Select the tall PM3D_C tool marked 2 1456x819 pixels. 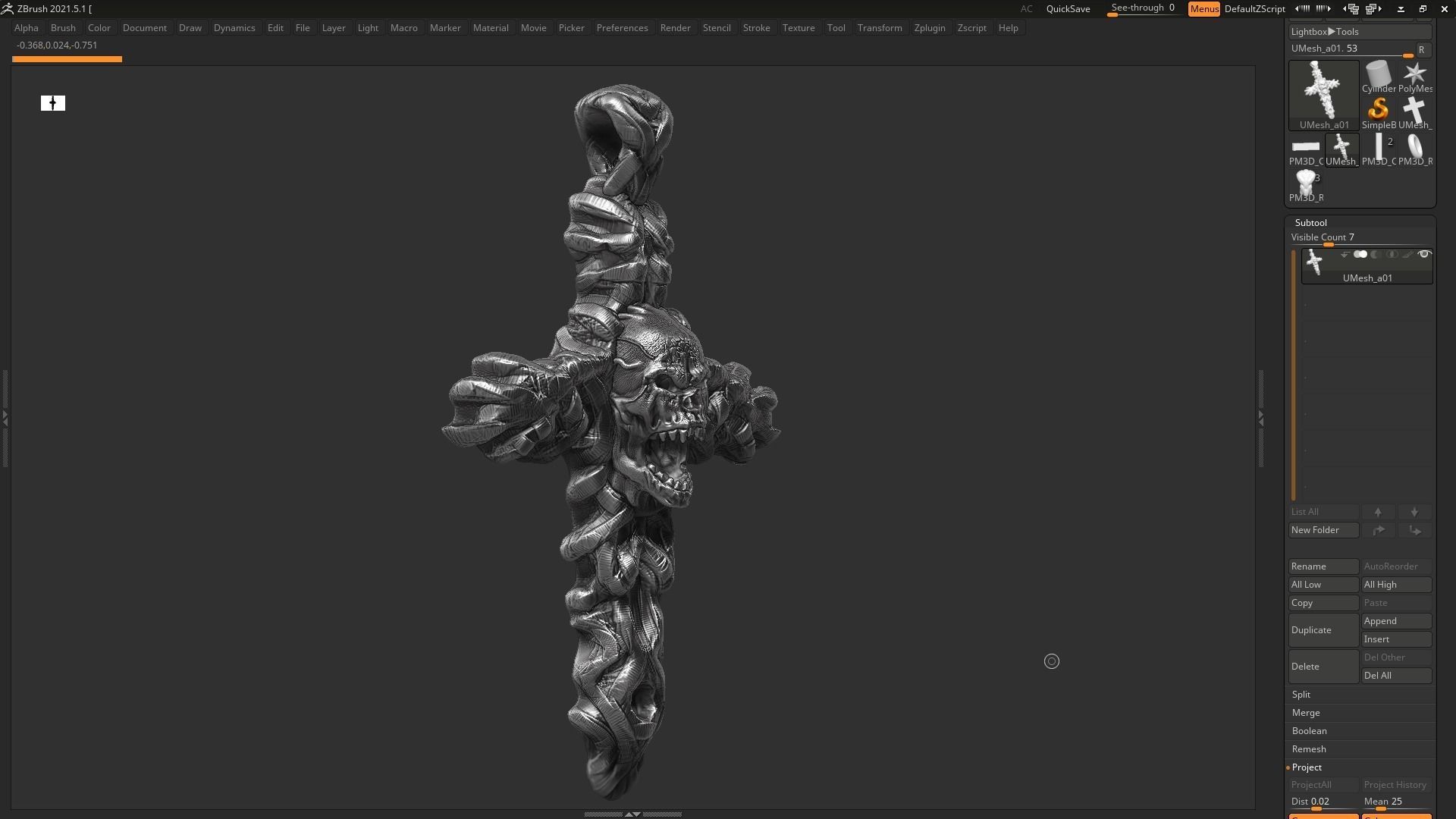tap(1378, 150)
